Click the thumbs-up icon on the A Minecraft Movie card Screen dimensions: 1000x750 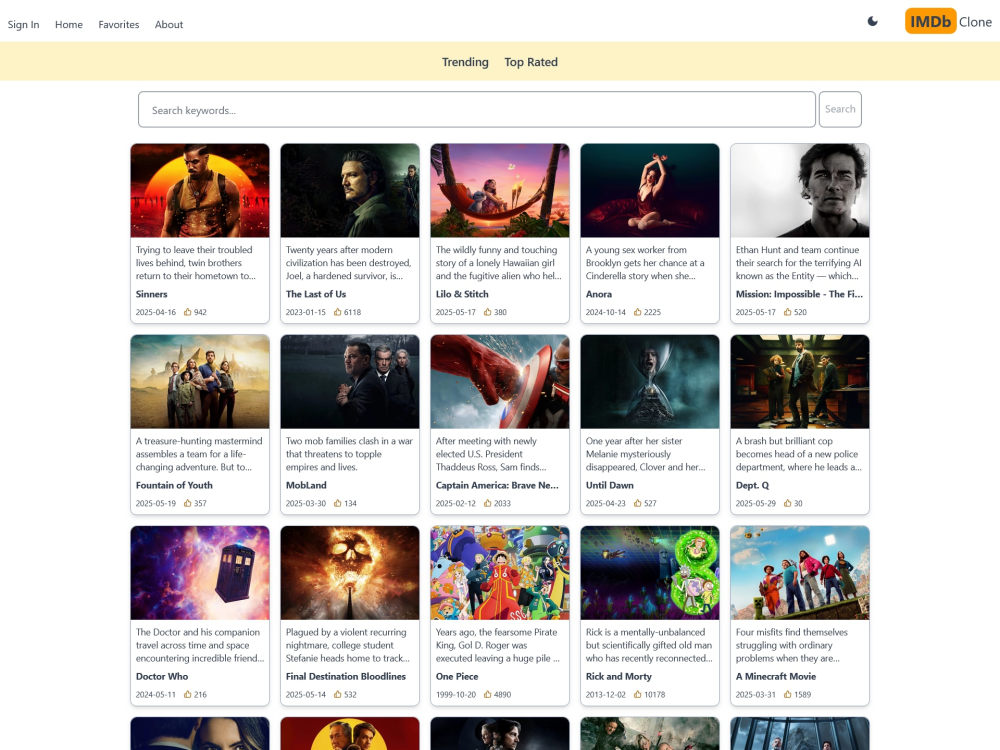coord(788,695)
